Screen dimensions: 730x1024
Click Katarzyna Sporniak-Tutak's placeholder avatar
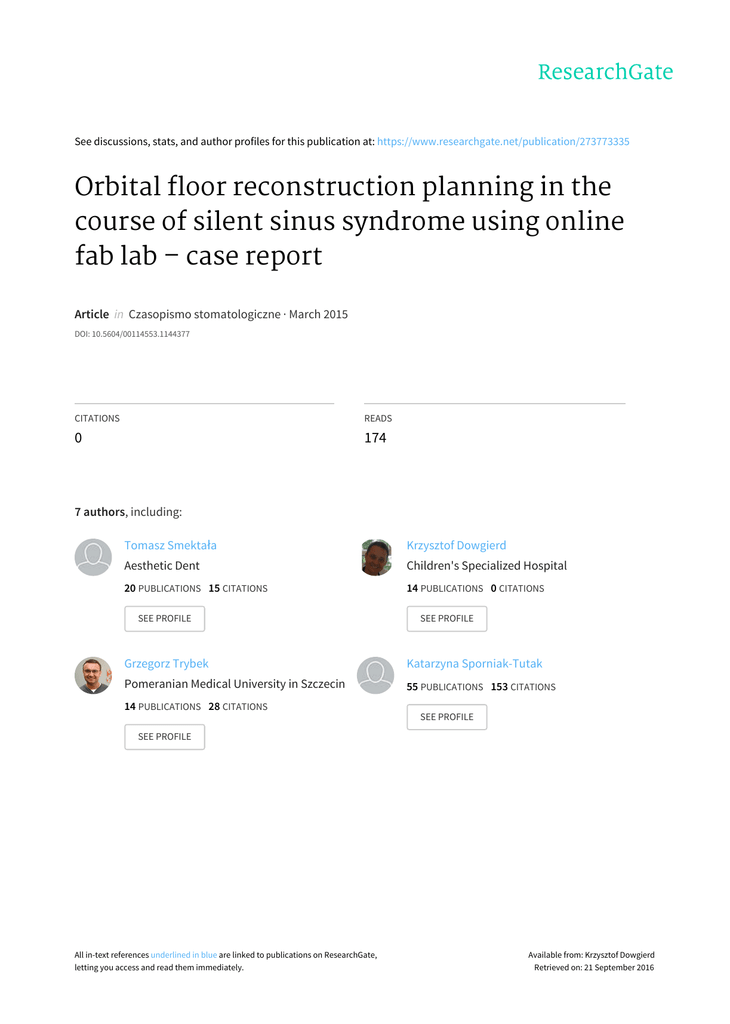point(376,675)
